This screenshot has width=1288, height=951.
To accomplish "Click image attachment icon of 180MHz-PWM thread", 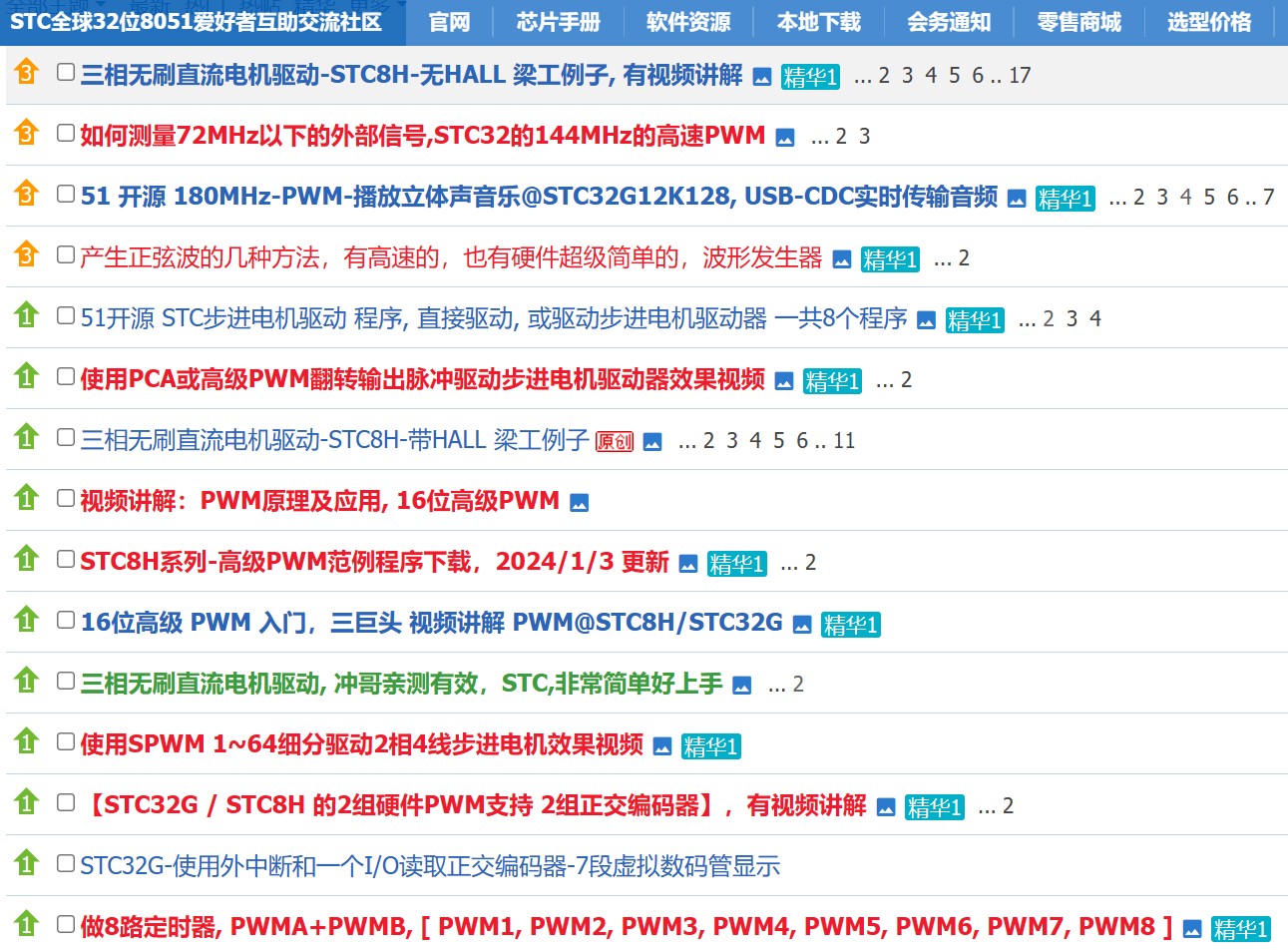I will point(1017,199).
